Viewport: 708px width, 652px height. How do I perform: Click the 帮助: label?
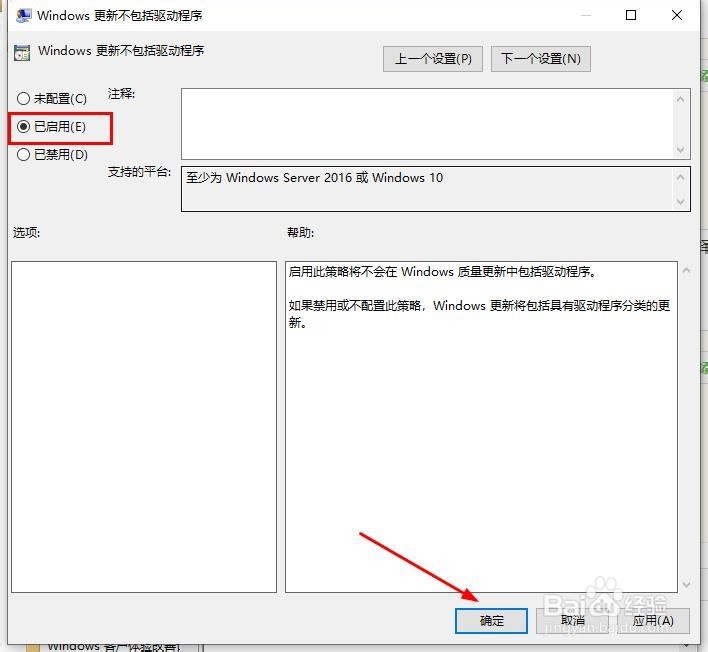[x=300, y=233]
